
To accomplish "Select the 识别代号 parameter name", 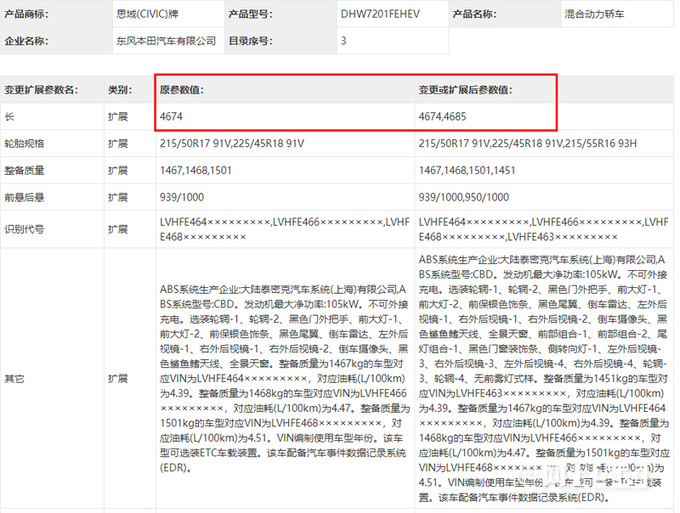I will coord(24,229).
